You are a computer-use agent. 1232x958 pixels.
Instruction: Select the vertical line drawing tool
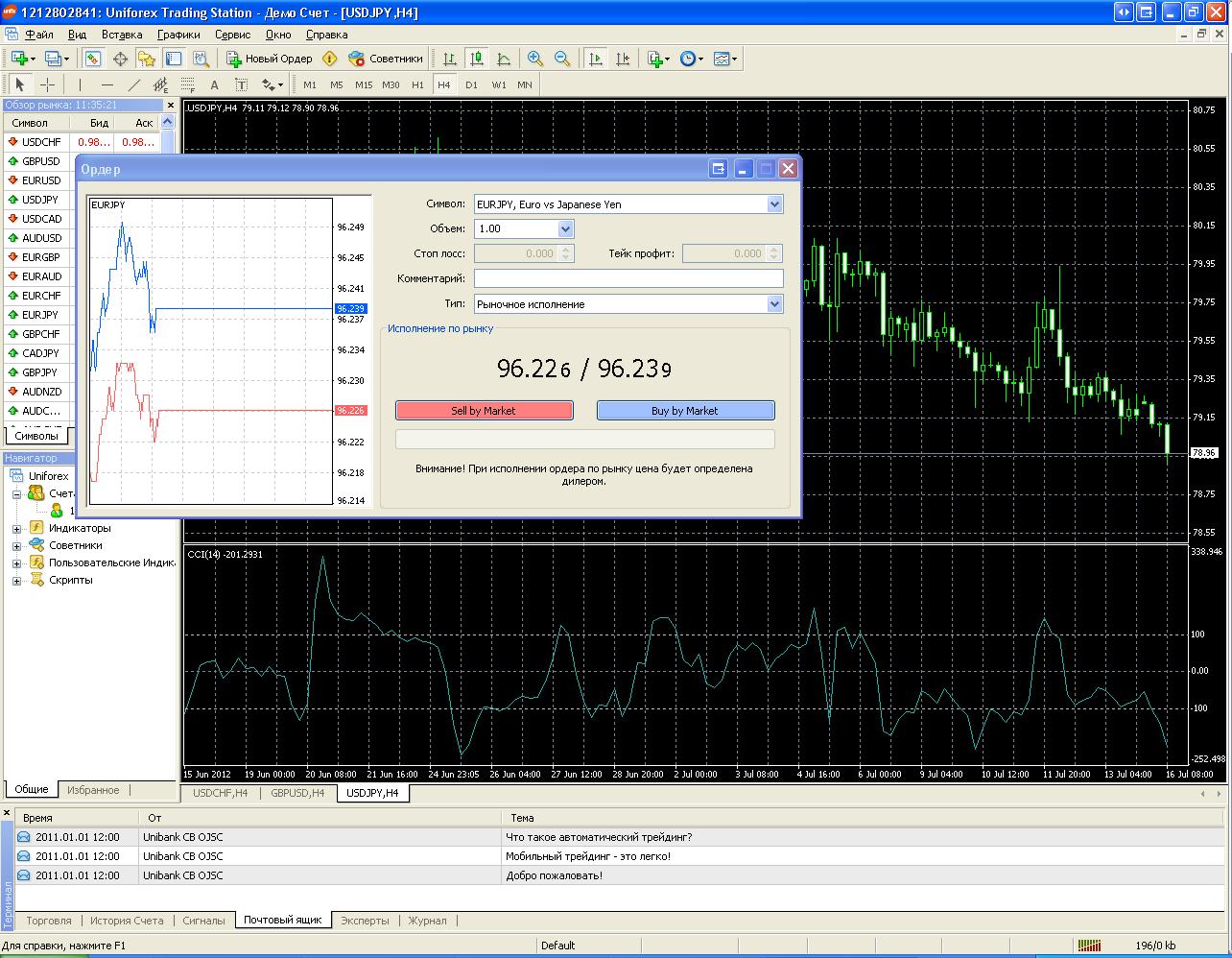coord(80,84)
